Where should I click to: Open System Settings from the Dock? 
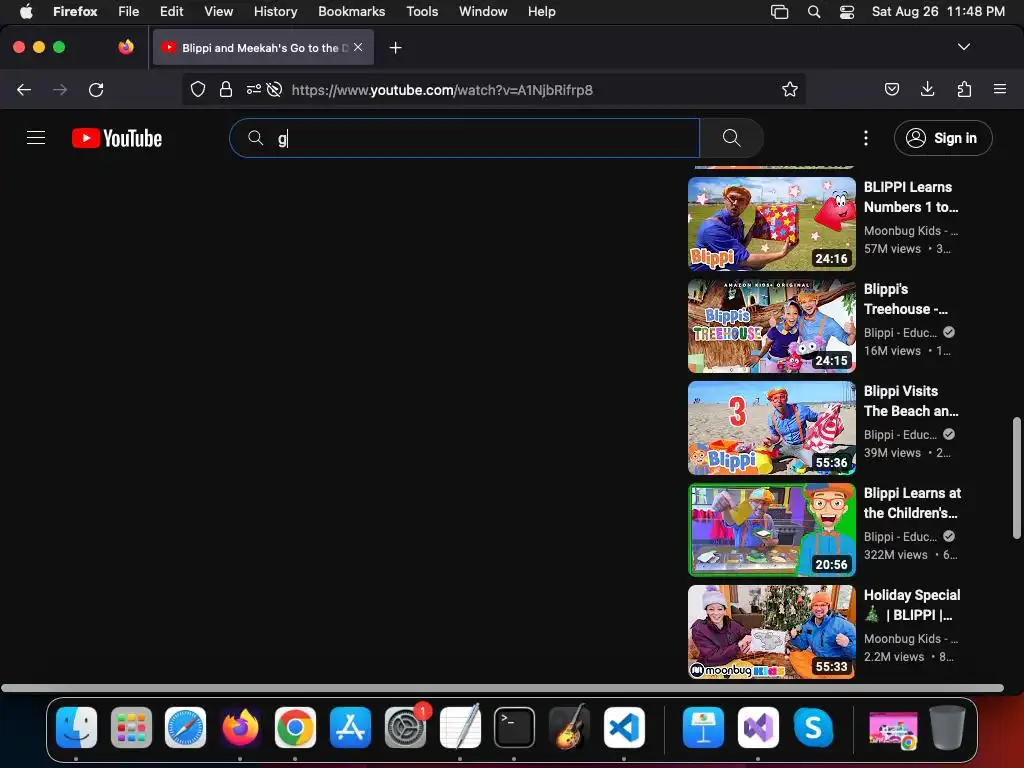[405, 727]
